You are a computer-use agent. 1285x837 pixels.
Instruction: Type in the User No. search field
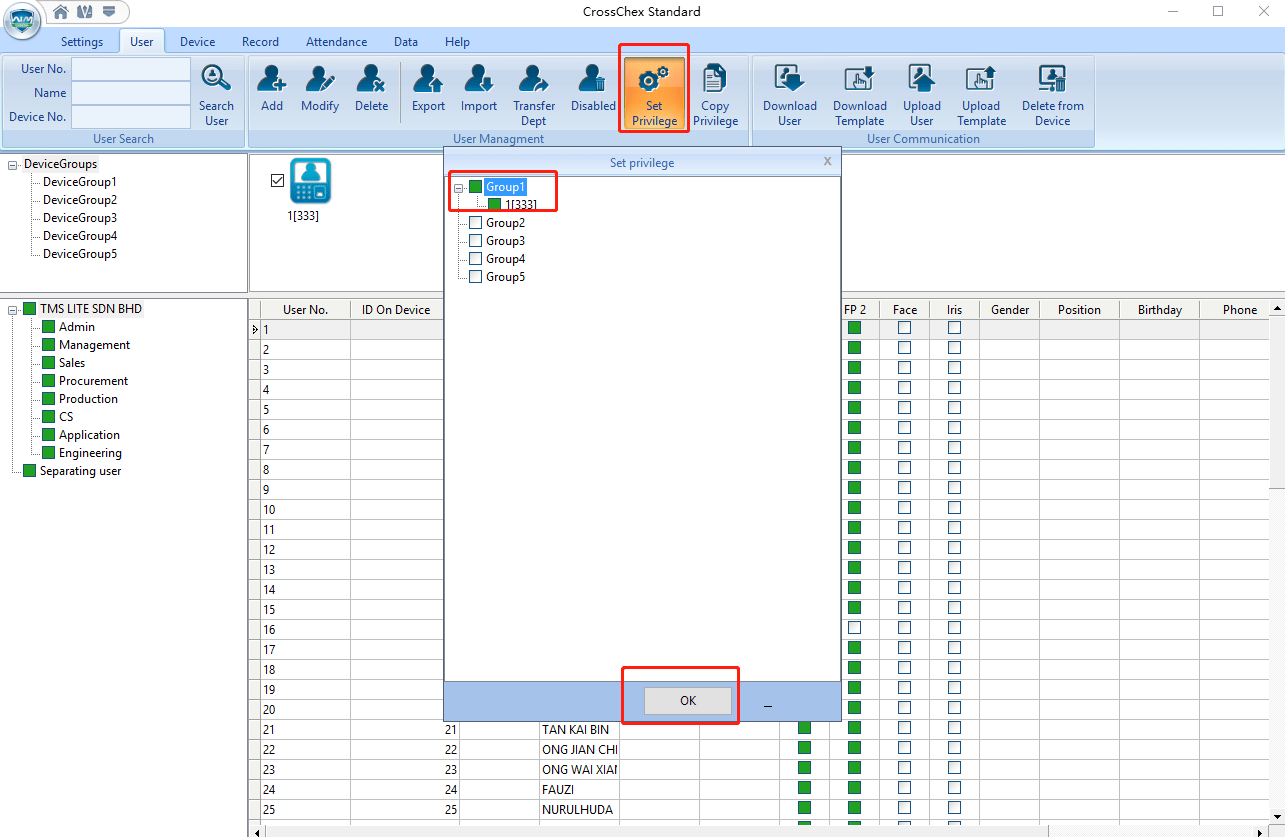click(x=130, y=69)
